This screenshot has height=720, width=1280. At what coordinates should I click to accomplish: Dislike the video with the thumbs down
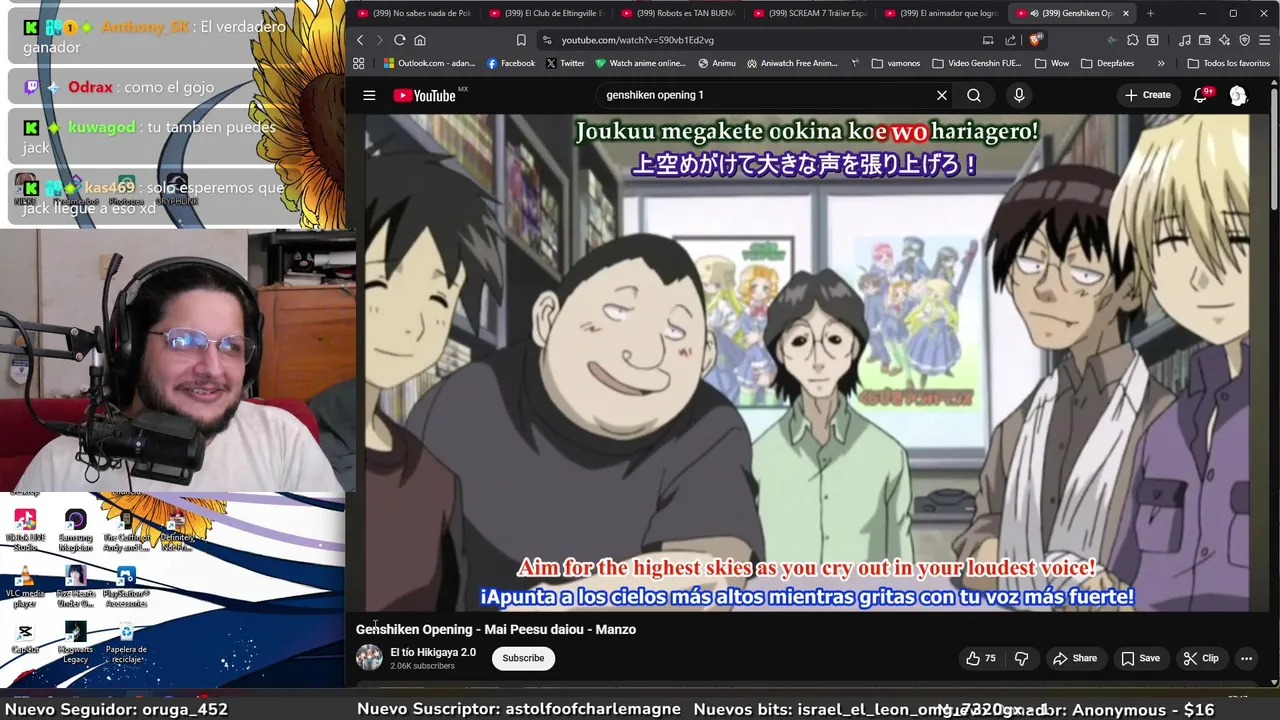click(x=1021, y=658)
